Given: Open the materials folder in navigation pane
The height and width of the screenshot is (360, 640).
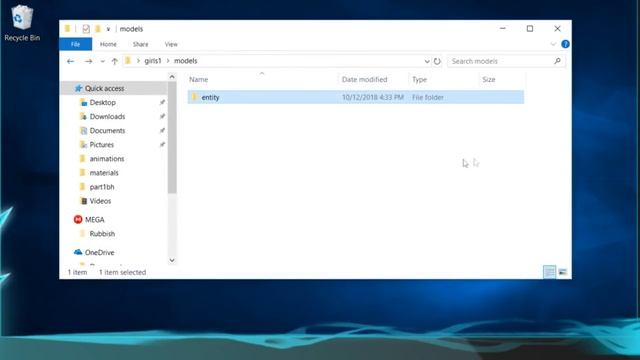Looking at the screenshot, I should 104,173.
